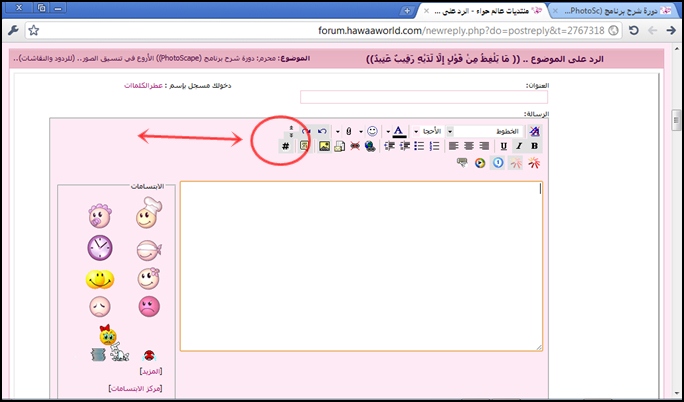
Task: Click the insert link globe icon
Action: click(370, 146)
